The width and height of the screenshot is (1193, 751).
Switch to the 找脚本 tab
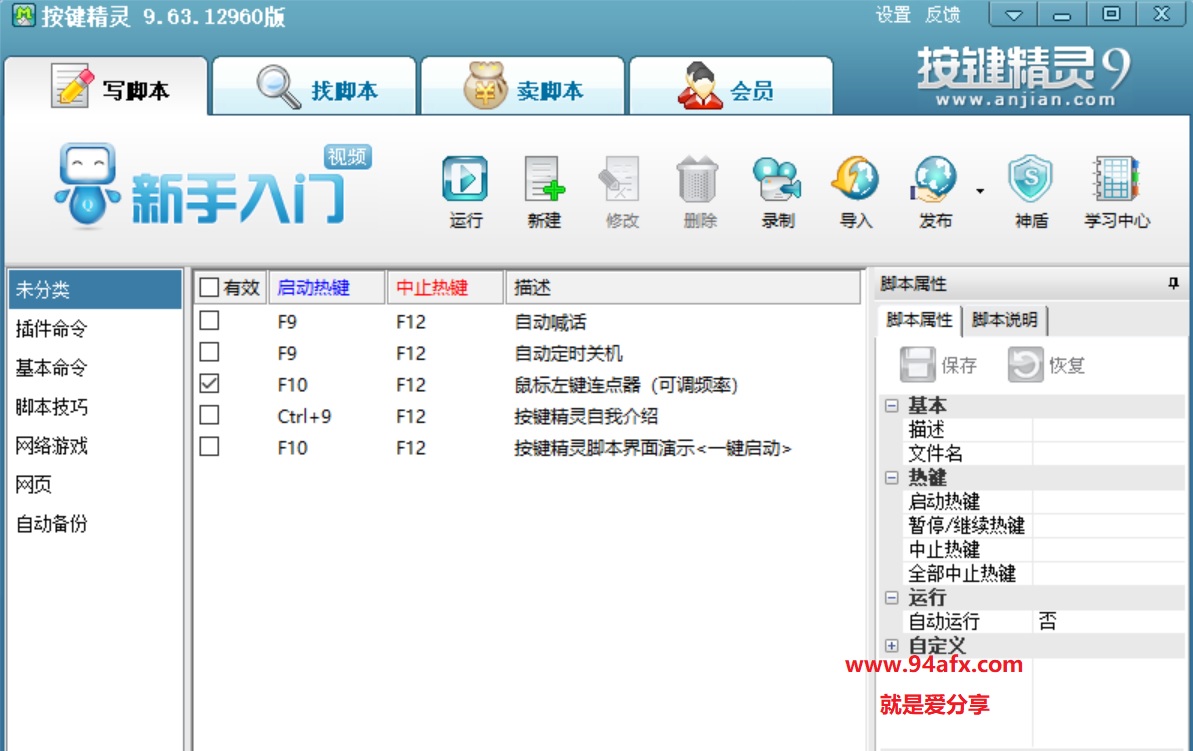click(x=315, y=87)
